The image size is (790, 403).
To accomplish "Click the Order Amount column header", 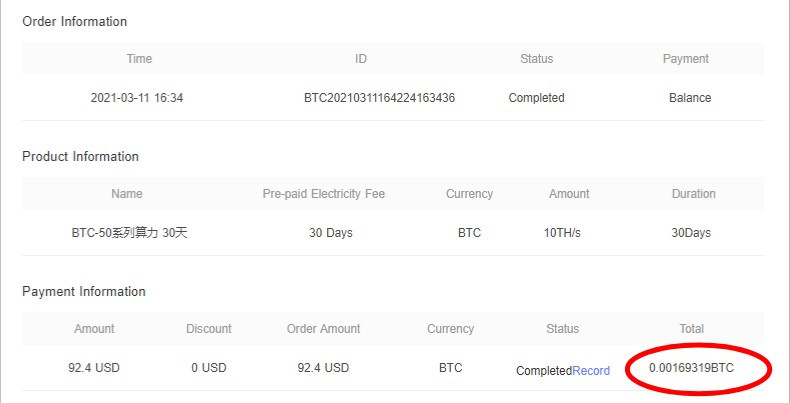I will tap(323, 329).
